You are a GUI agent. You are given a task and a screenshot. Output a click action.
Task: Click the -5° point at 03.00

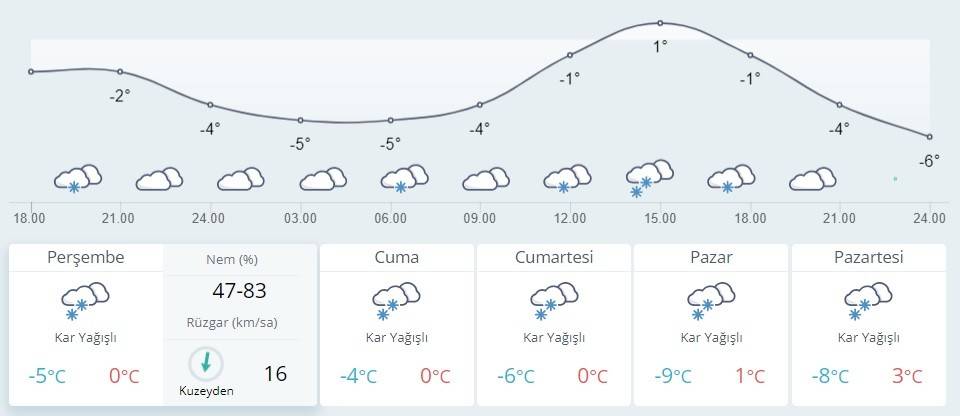click(x=300, y=120)
